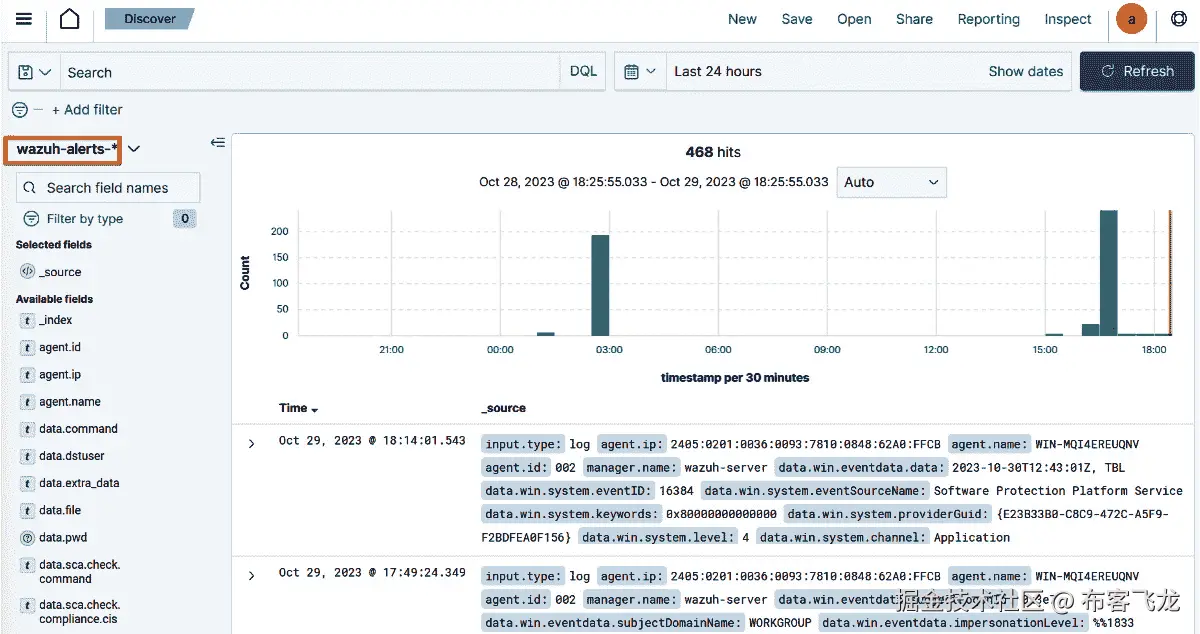Open the Auto interval dropdown
Viewport: 1200px width, 634px height.
(x=891, y=182)
